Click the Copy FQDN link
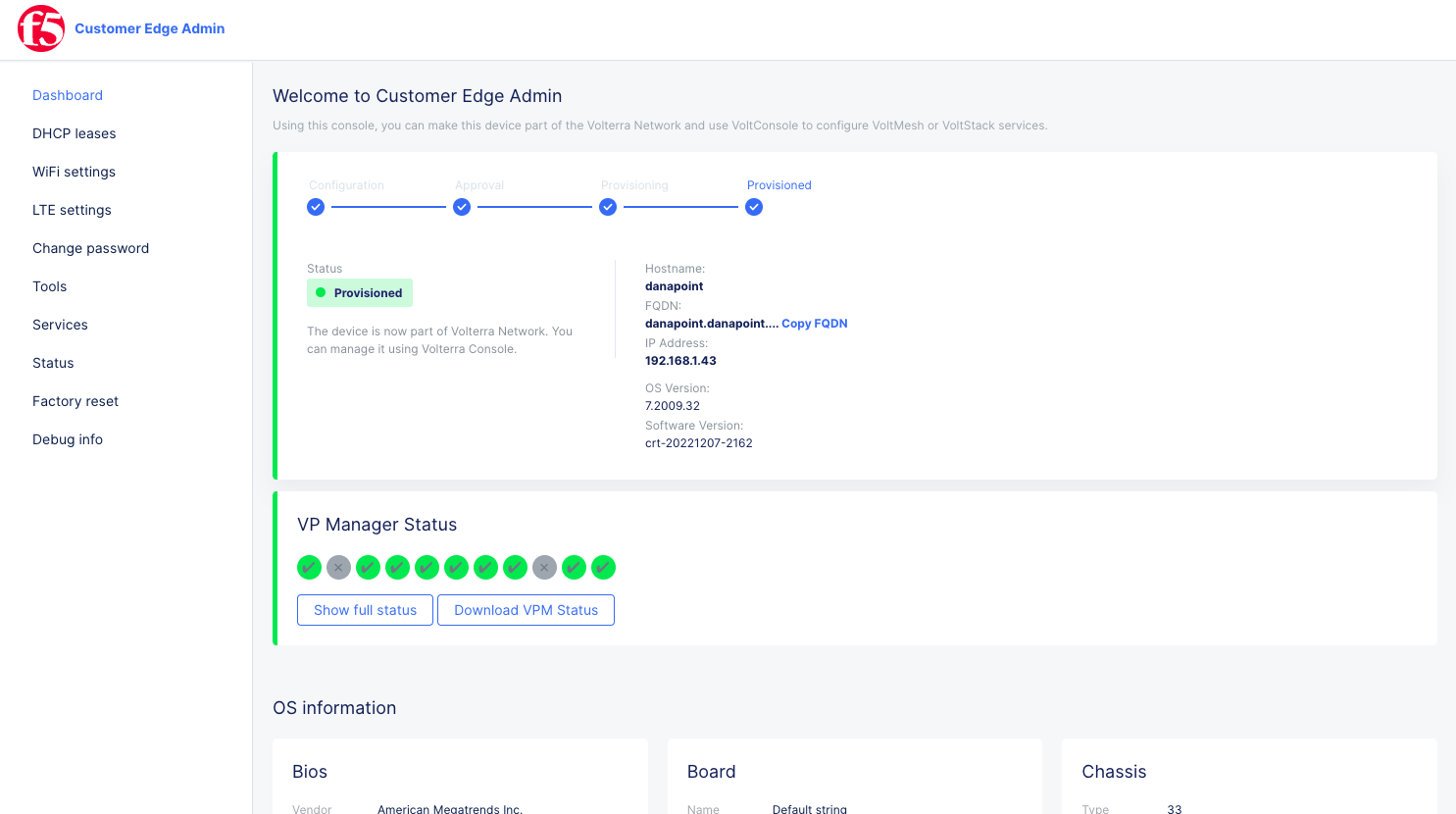This screenshot has height=814, width=1456. click(x=814, y=323)
